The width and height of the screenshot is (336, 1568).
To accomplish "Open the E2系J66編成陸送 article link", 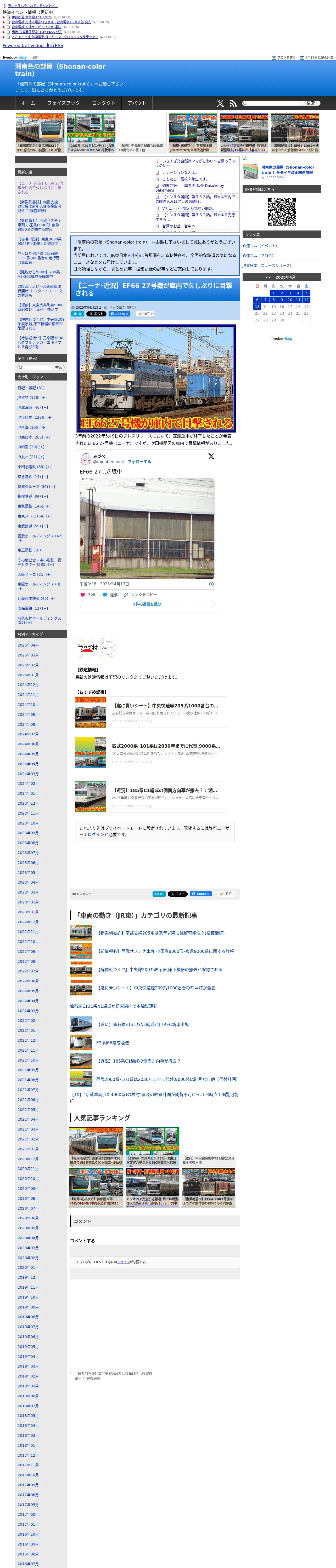I will (112, 1043).
